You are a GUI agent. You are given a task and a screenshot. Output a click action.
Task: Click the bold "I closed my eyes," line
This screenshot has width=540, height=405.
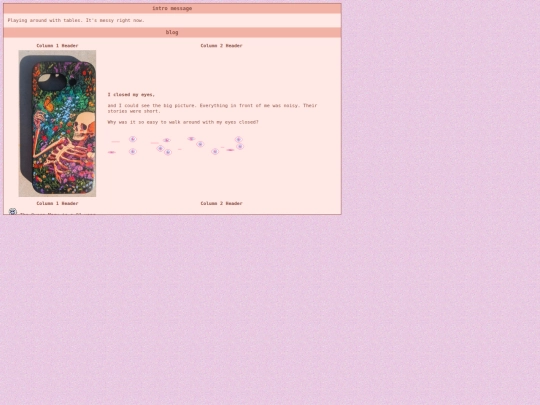click(x=131, y=94)
